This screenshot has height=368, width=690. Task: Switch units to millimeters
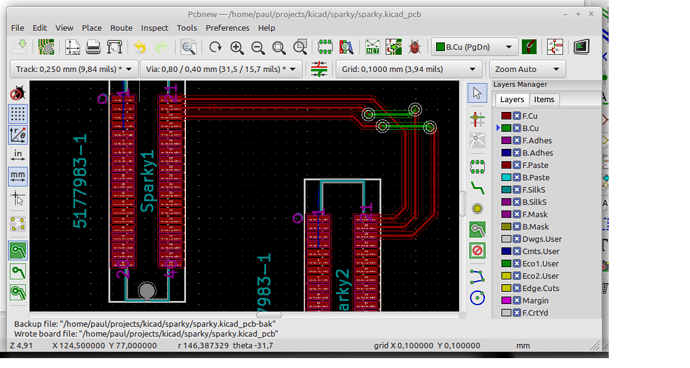(18, 177)
